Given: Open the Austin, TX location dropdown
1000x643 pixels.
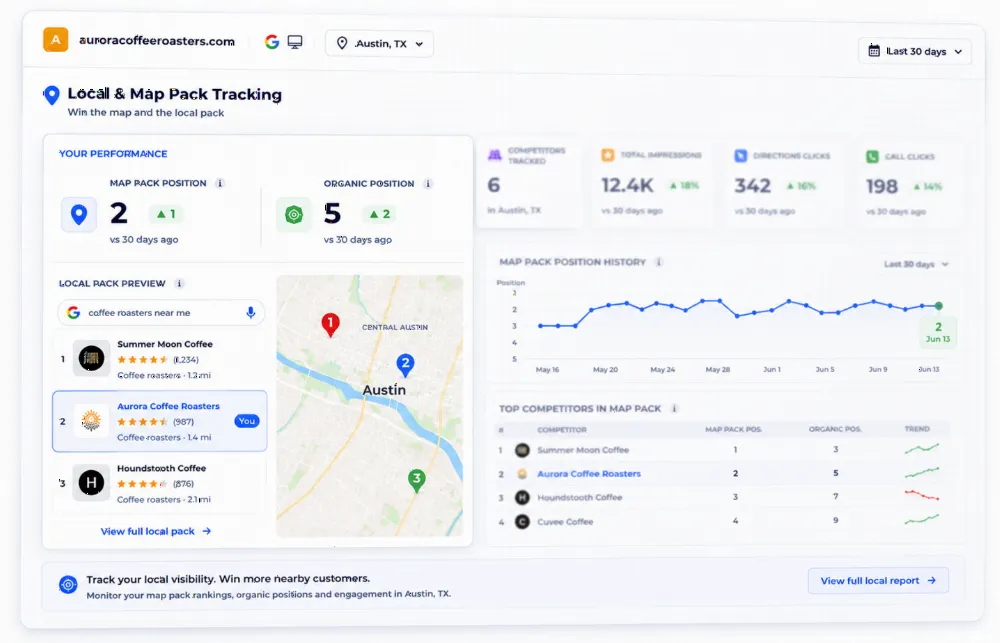Looking at the screenshot, I should [379, 43].
